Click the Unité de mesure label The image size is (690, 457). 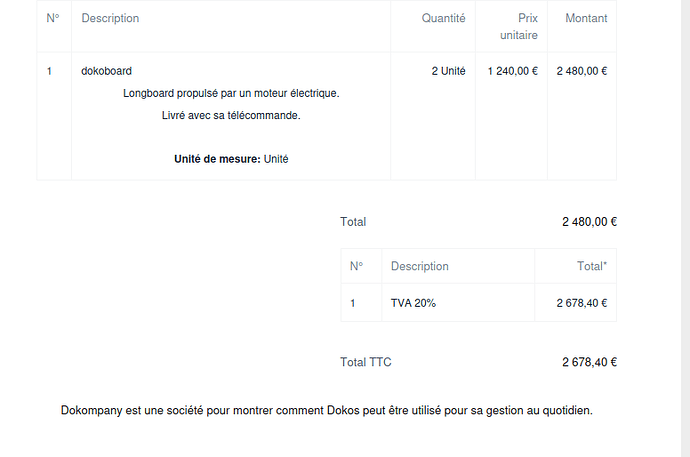click(217, 159)
